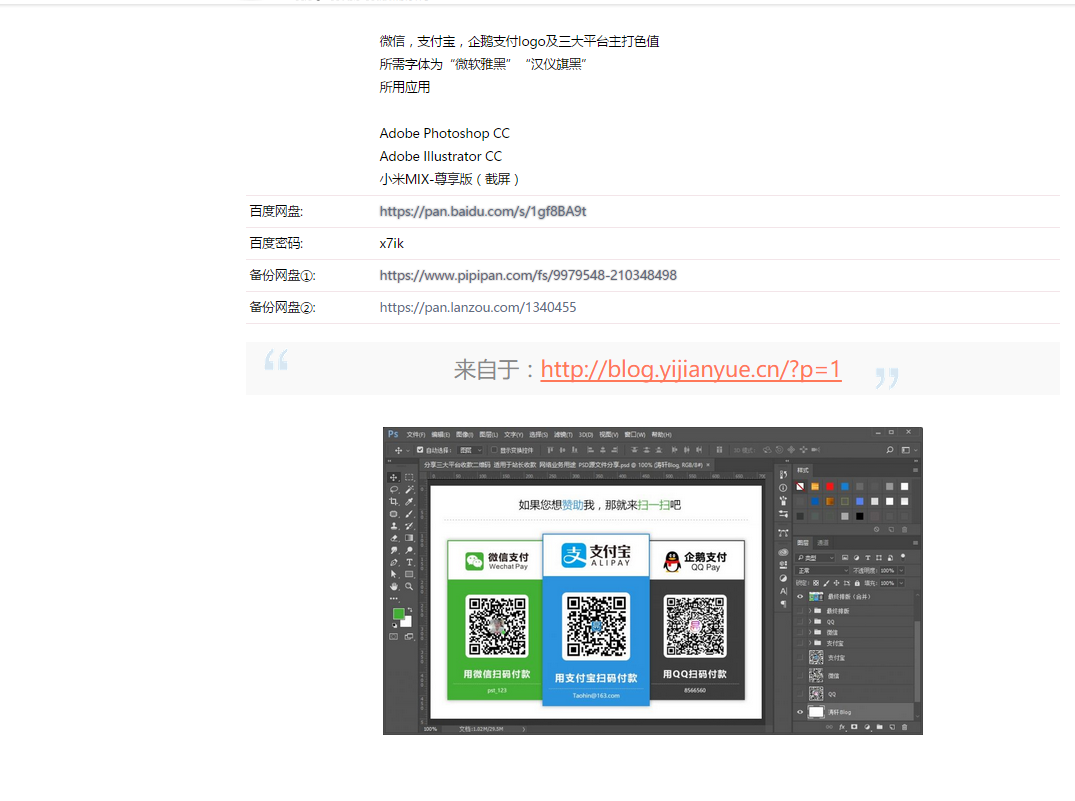The image size is (1075, 801).
Task: Open the pan.baidu.com download link
Action: [483, 211]
